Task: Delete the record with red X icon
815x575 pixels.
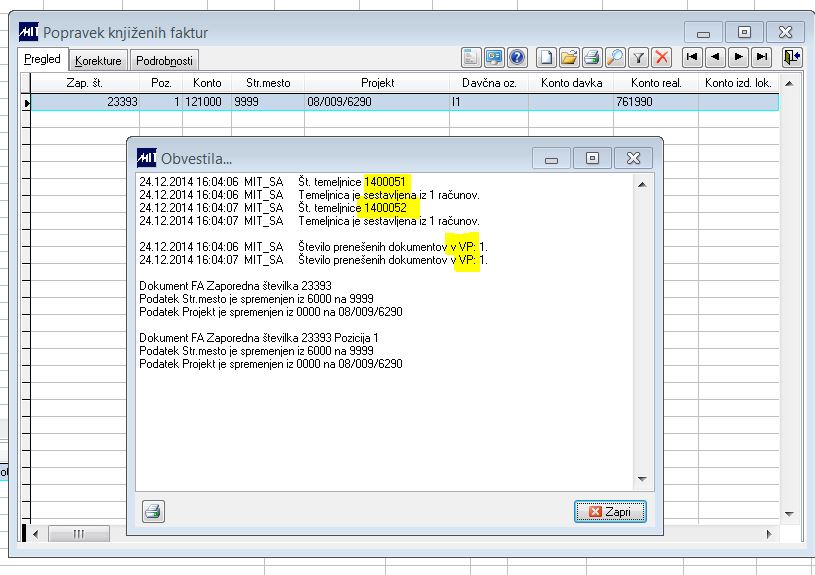Action: point(662,57)
